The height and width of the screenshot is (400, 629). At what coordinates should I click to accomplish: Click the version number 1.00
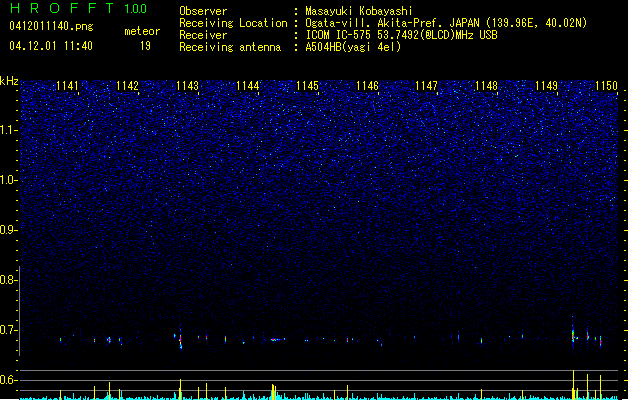(136, 8)
